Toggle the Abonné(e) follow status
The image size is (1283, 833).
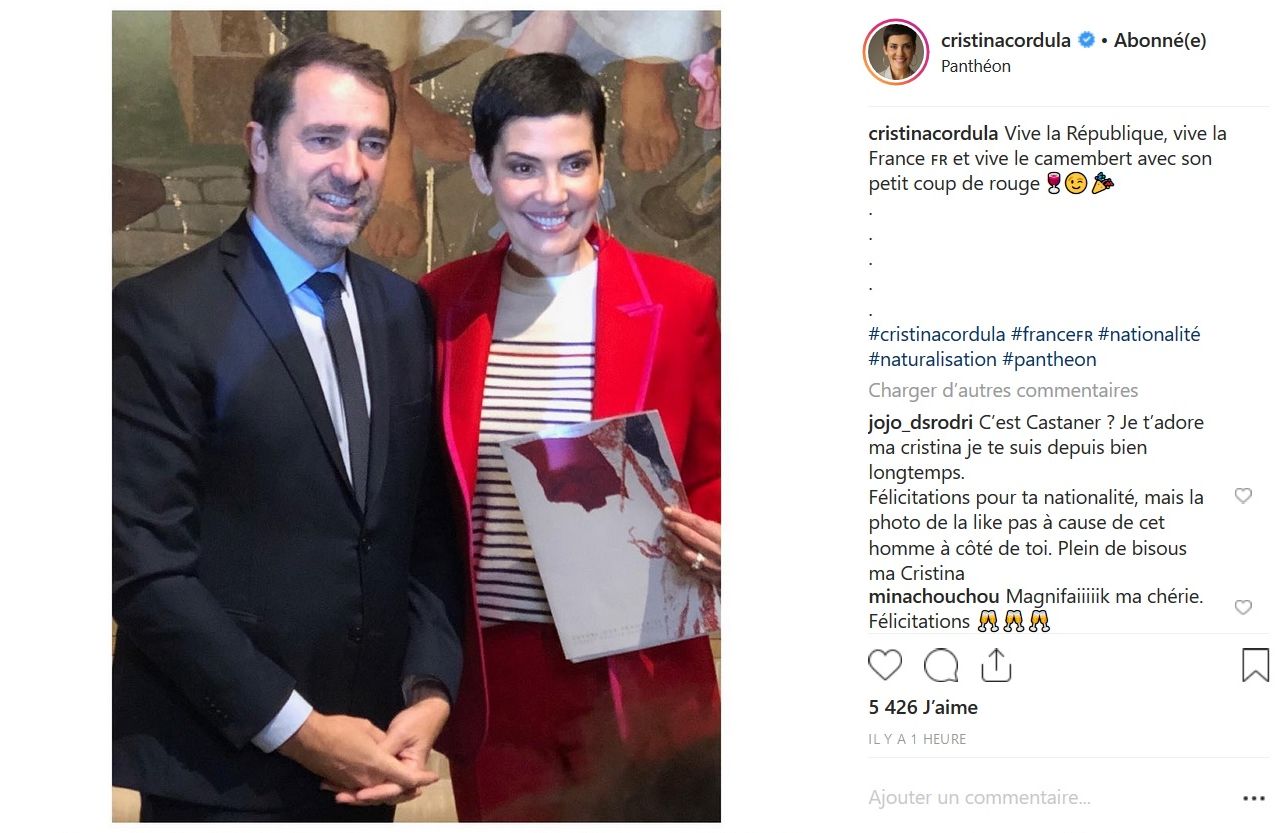pyautogui.click(x=1160, y=41)
